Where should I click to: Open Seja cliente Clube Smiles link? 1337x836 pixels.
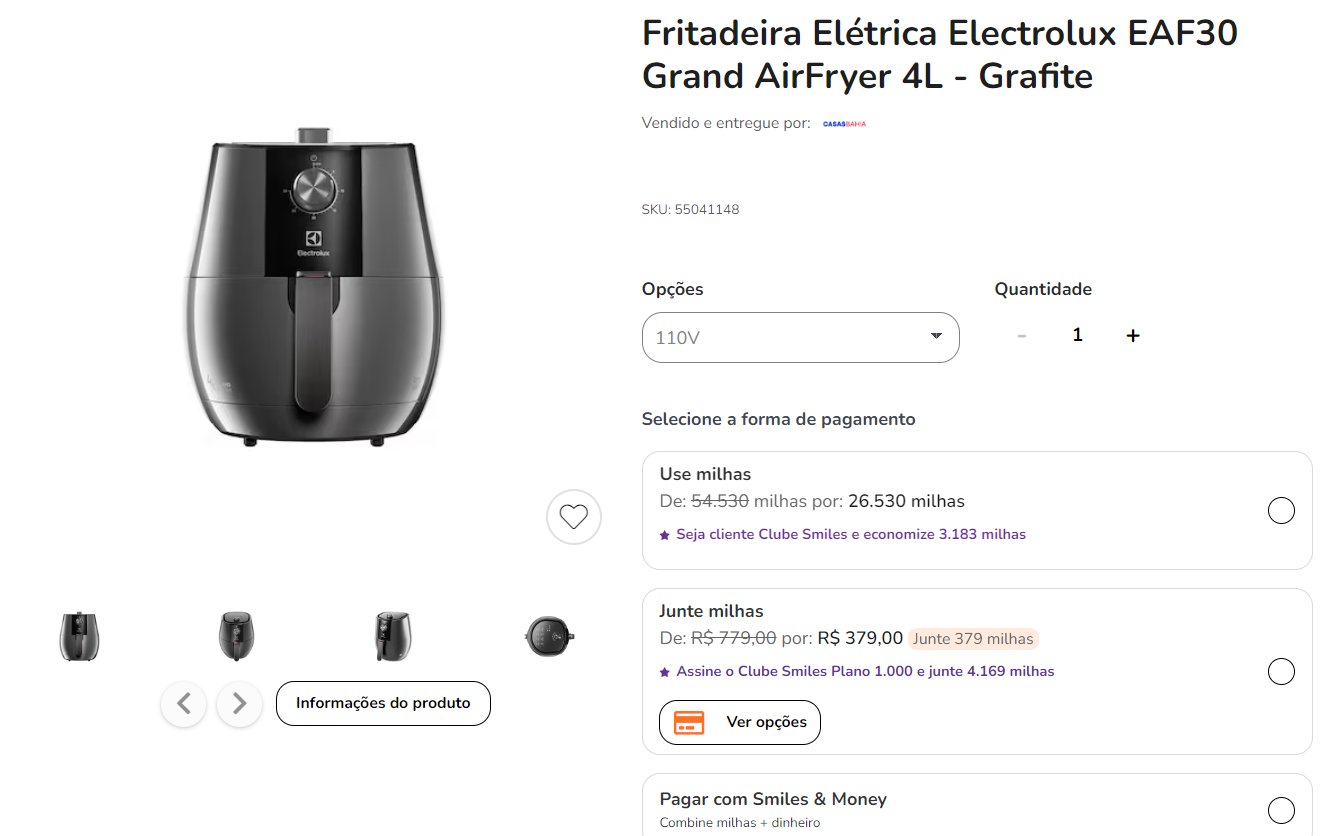[x=851, y=534]
